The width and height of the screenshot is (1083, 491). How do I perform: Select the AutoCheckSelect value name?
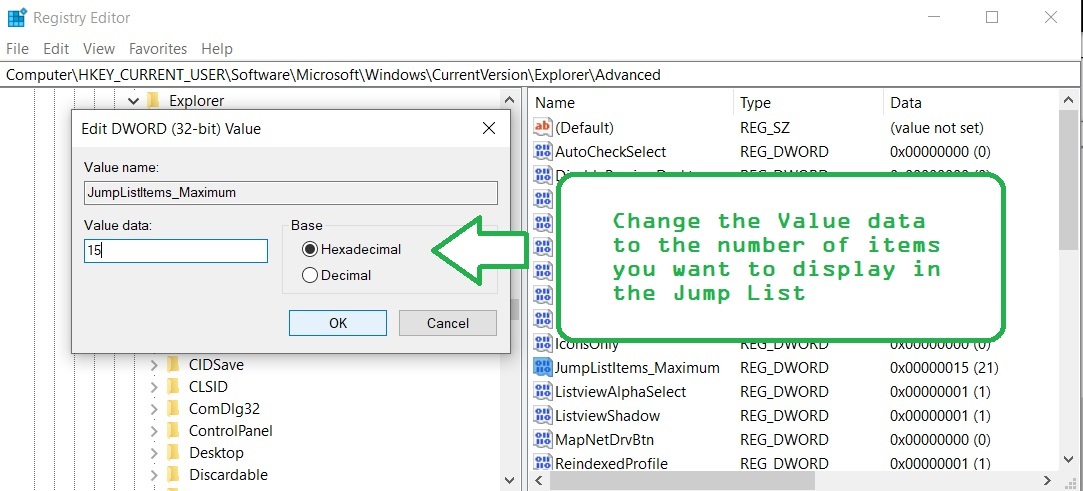pos(611,151)
